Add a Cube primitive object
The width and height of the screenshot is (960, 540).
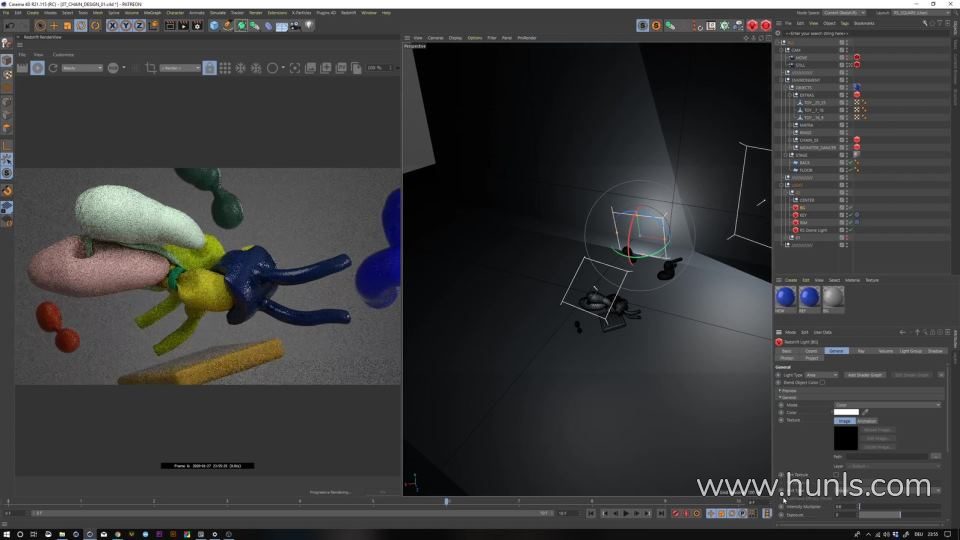click(x=214, y=26)
